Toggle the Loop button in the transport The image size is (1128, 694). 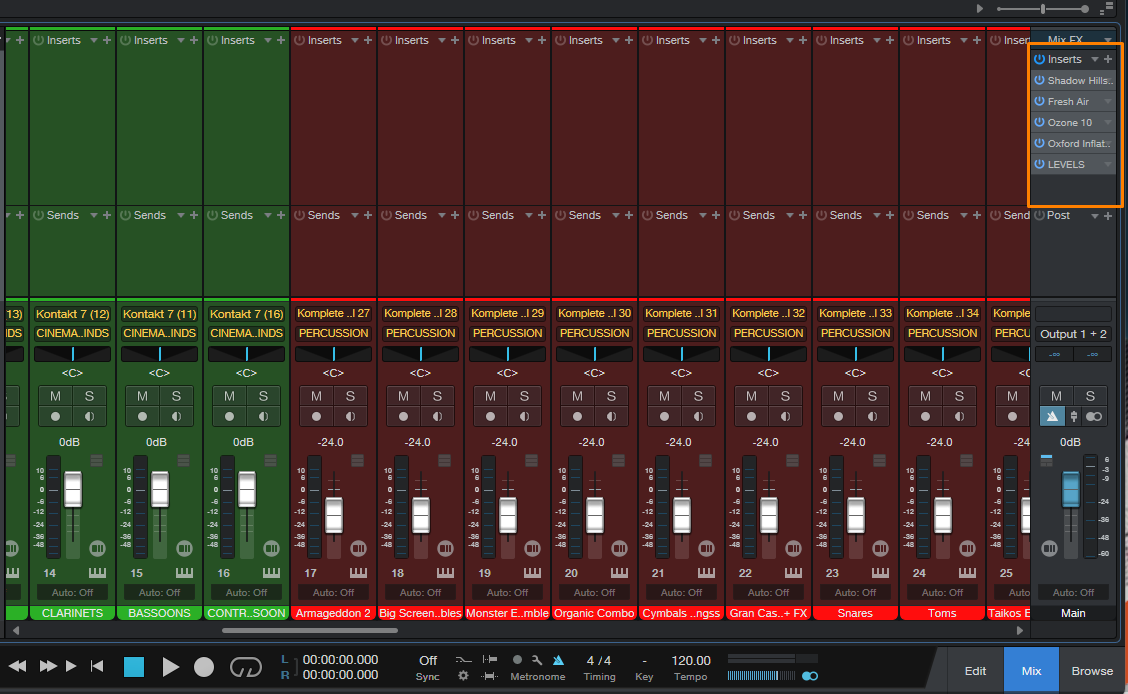click(245, 667)
